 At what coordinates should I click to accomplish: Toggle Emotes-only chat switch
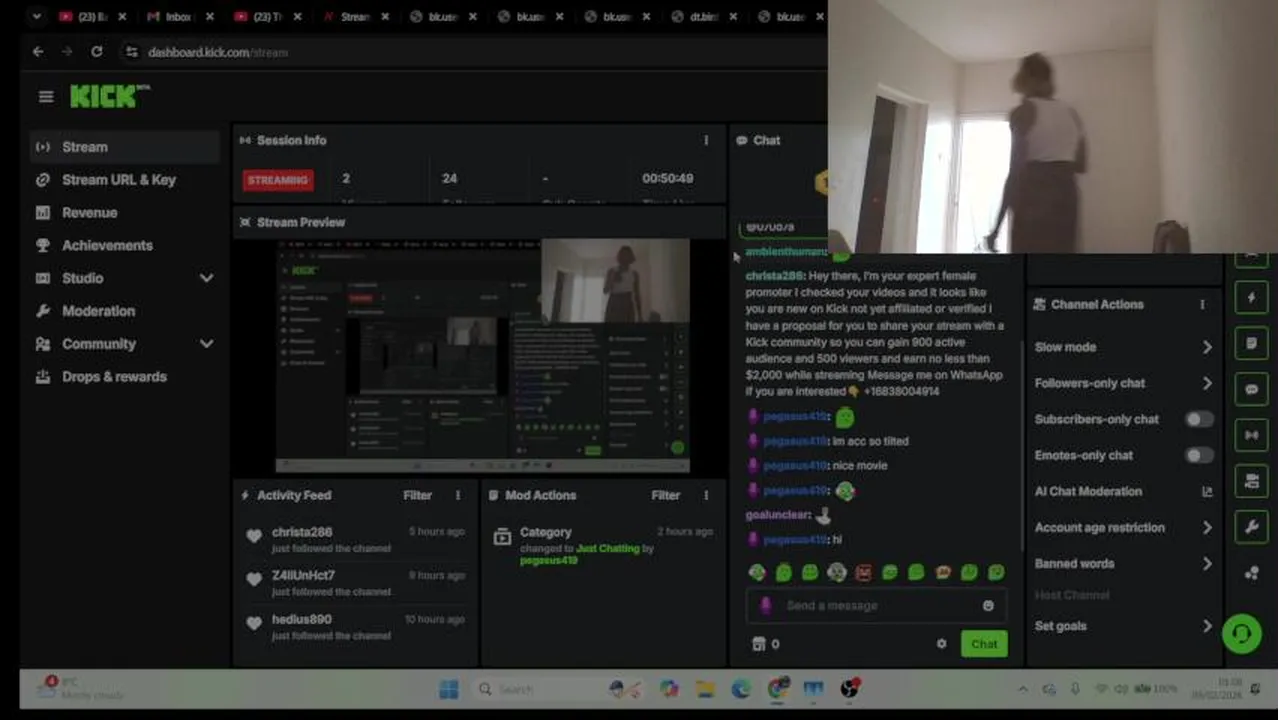point(1199,455)
